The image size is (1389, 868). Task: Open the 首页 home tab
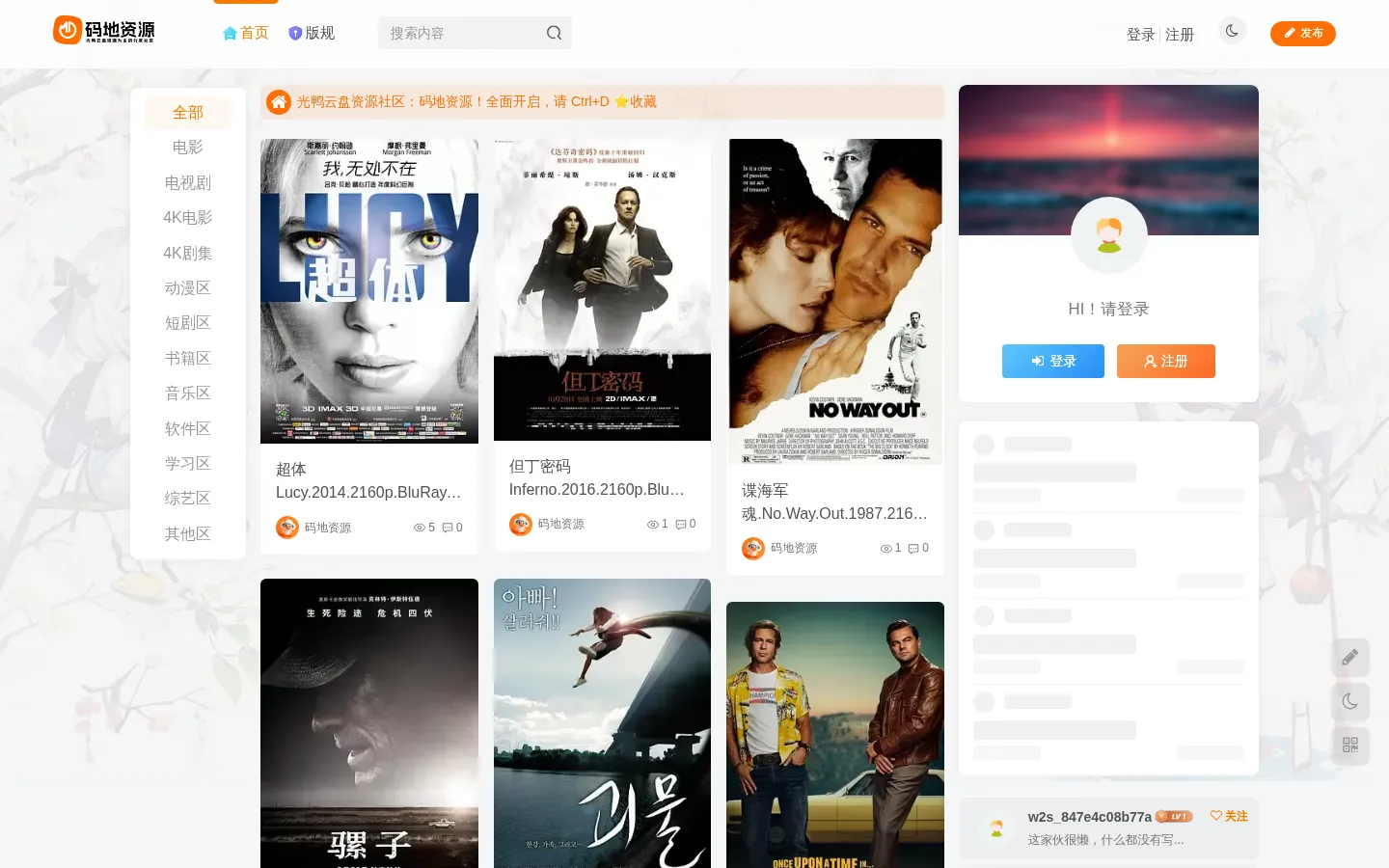pyautogui.click(x=246, y=33)
